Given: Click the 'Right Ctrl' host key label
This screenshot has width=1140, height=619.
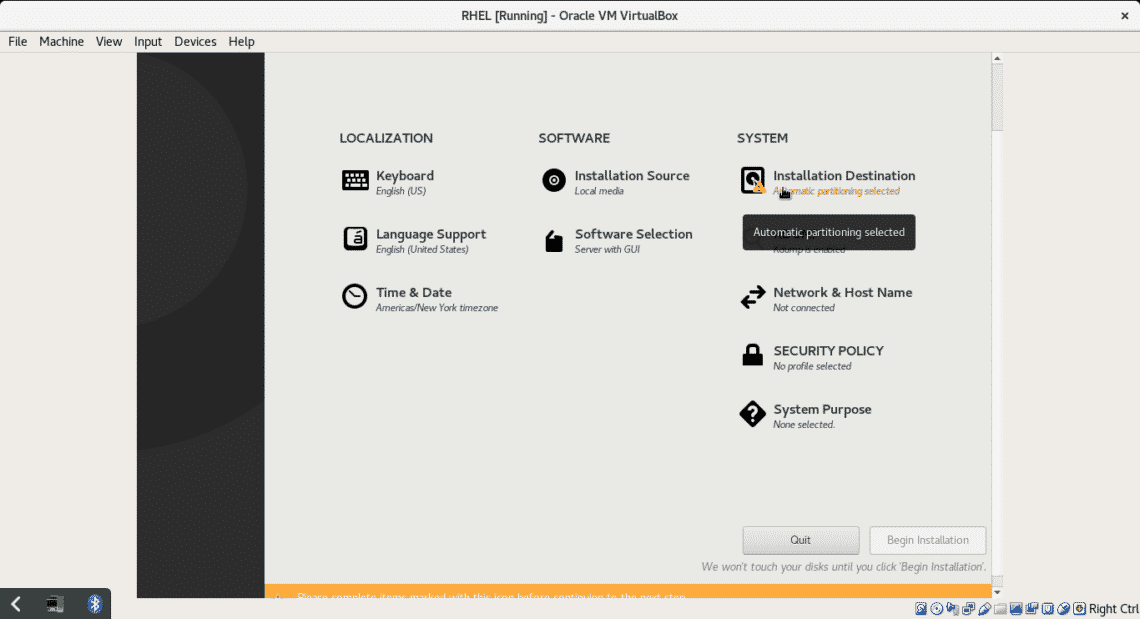Looking at the screenshot, I should [x=1113, y=609].
